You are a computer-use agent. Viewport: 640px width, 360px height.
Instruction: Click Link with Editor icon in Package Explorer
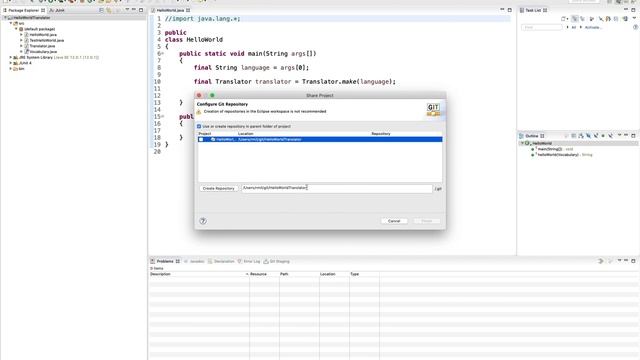coord(109,10)
